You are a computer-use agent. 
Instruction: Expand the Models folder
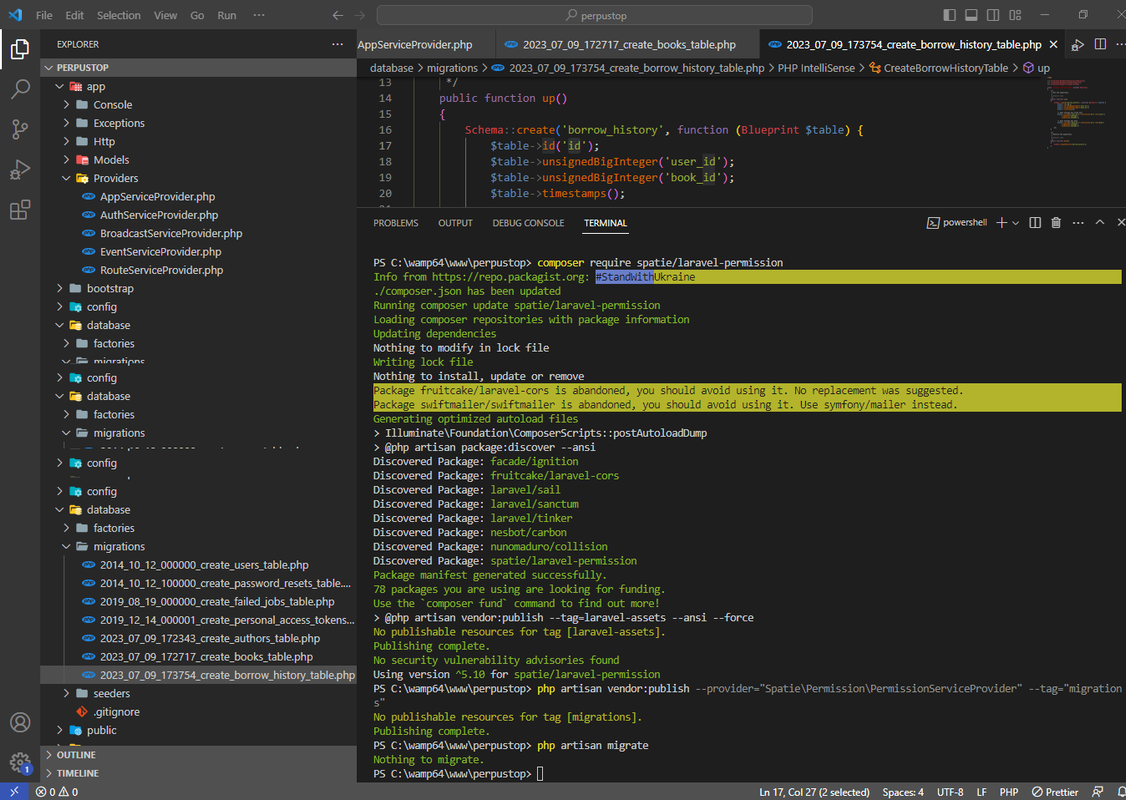pos(198,159)
